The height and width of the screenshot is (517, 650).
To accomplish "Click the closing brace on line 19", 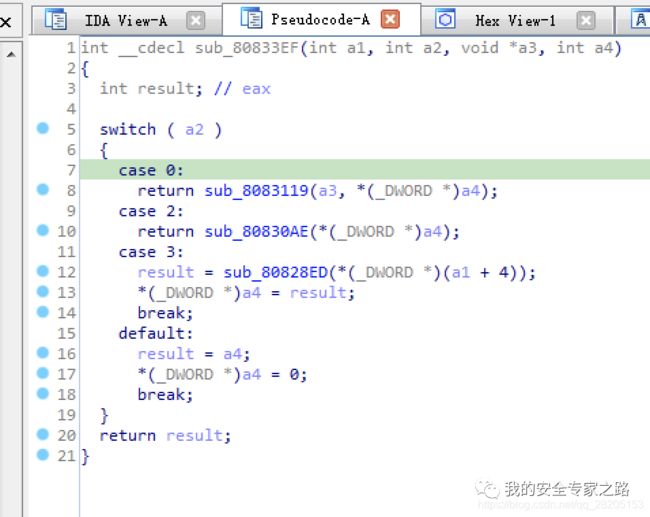I will tap(104, 415).
